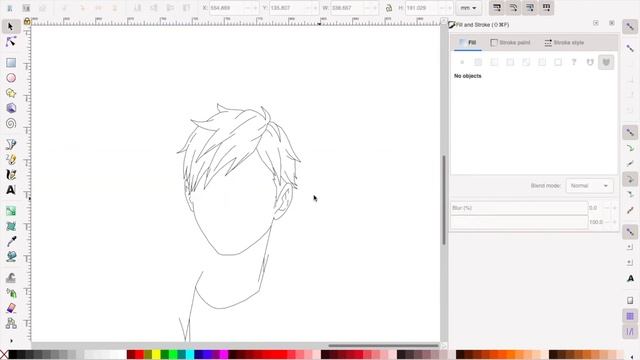Screen dimensions: 640x360
Task: Select the Dropper color picker tool
Action: [11, 241]
